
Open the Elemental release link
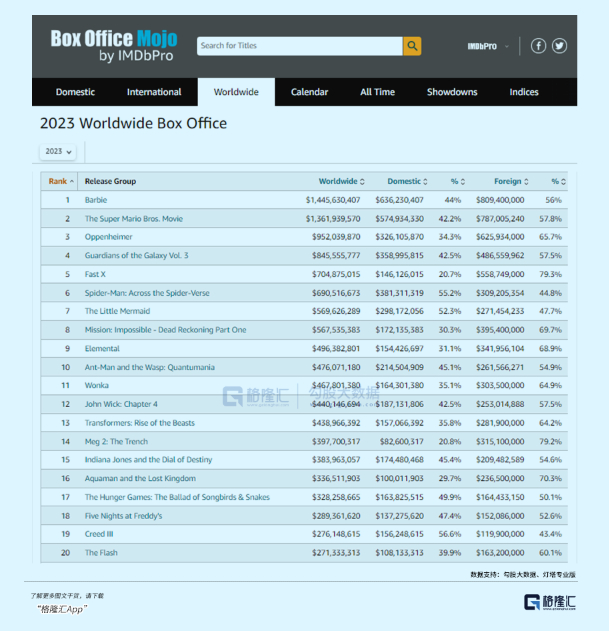[102, 348]
